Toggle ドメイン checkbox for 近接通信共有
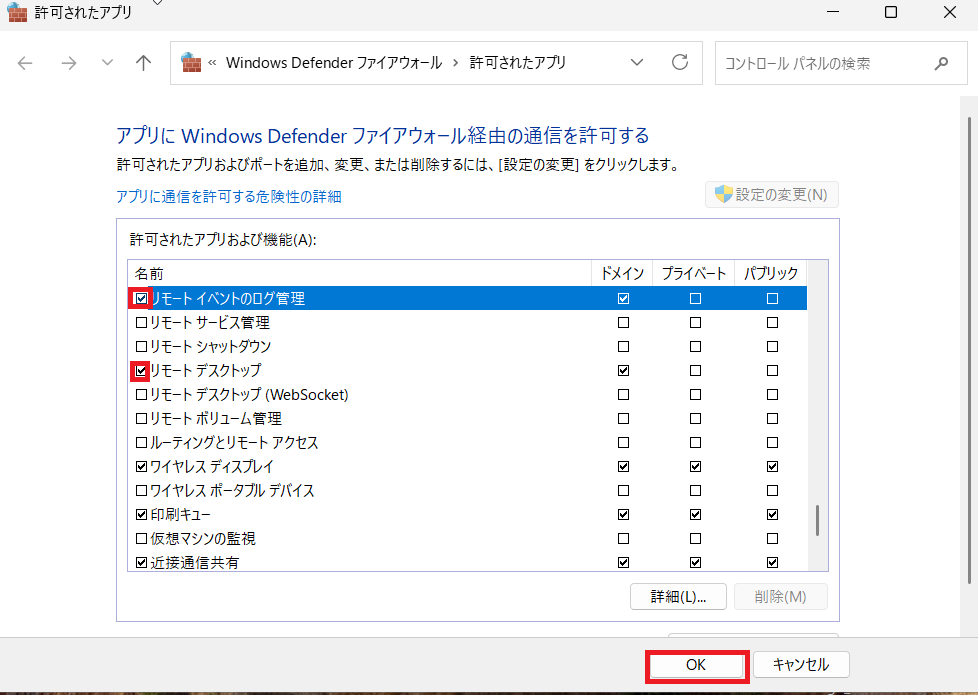This screenshot has height=695, width=978. tap(623, 563)
